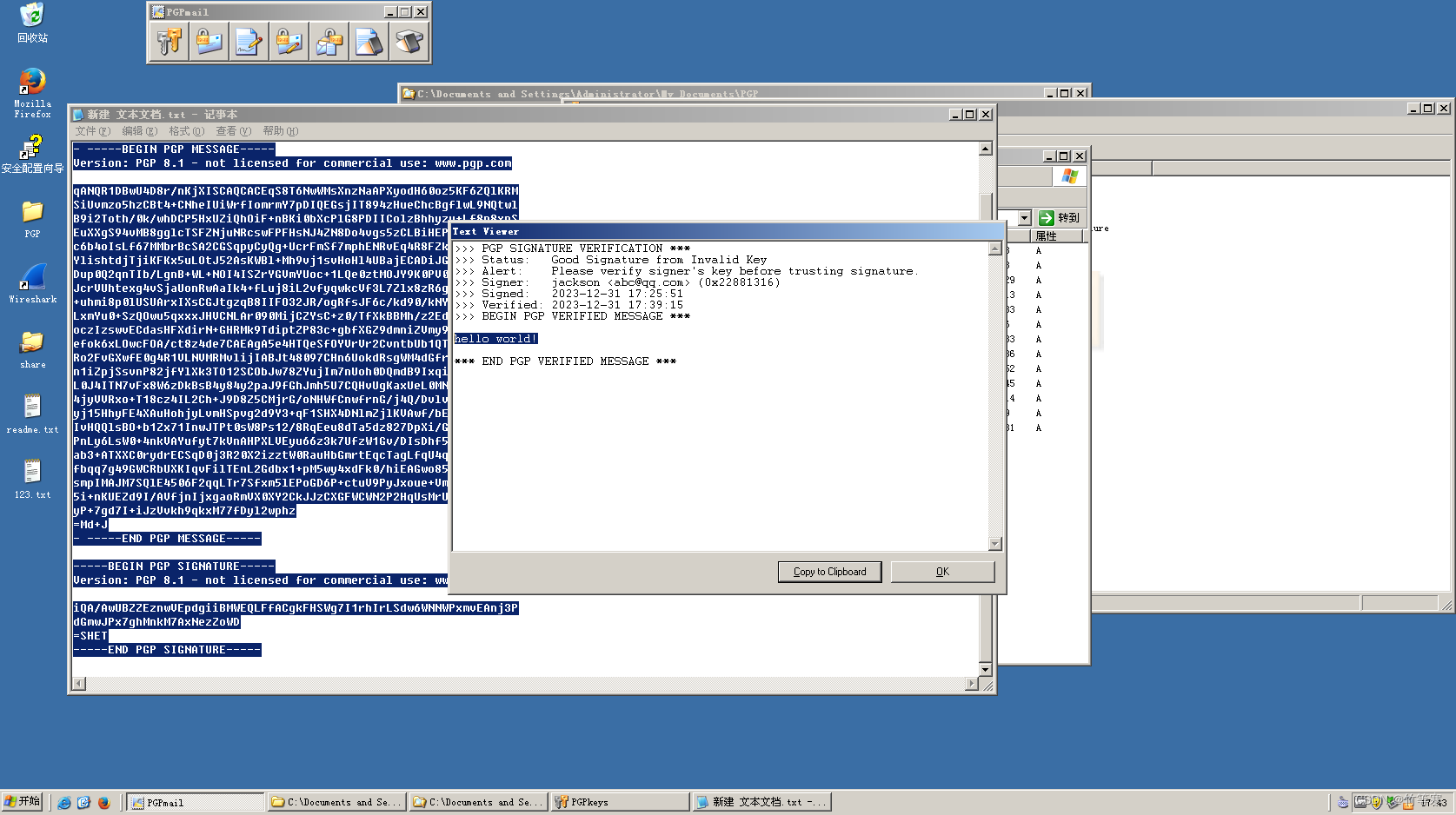Open the 文件 menu in Notepad
The height and width of the screenshot is (815, 1456).
tap(92, 131)
